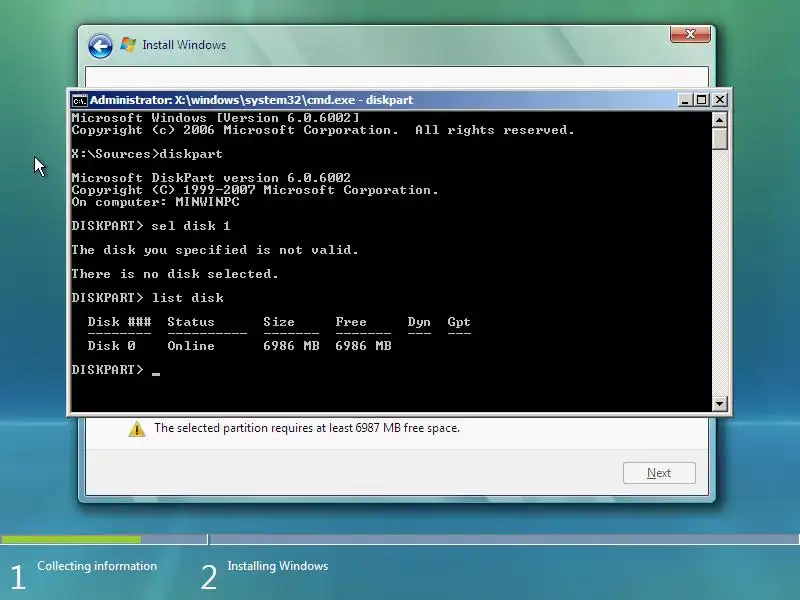Click the 'Free' column header

pyautogui.click(x=351, y=322)
